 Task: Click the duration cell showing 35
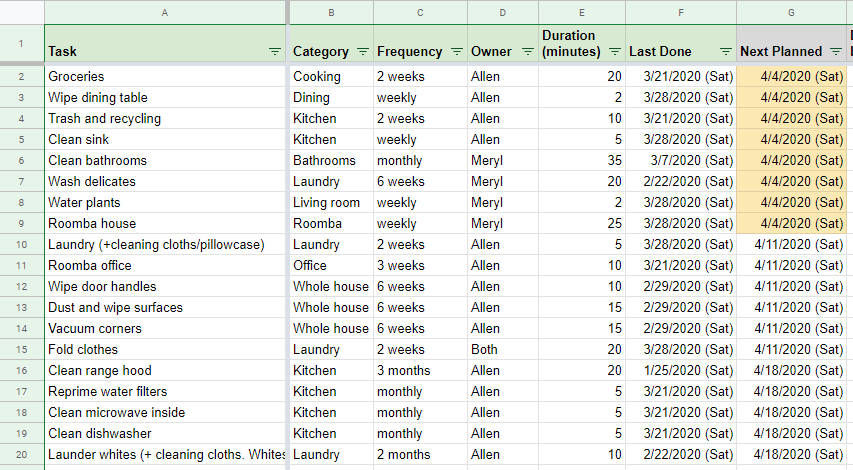(582, 160)
